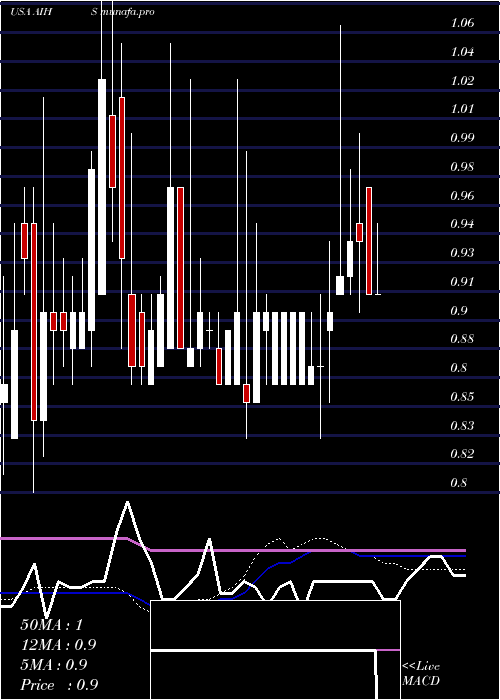Select the 0.85 price axis label
This screenshot has width=500, height=700.
tap(462, 396)
